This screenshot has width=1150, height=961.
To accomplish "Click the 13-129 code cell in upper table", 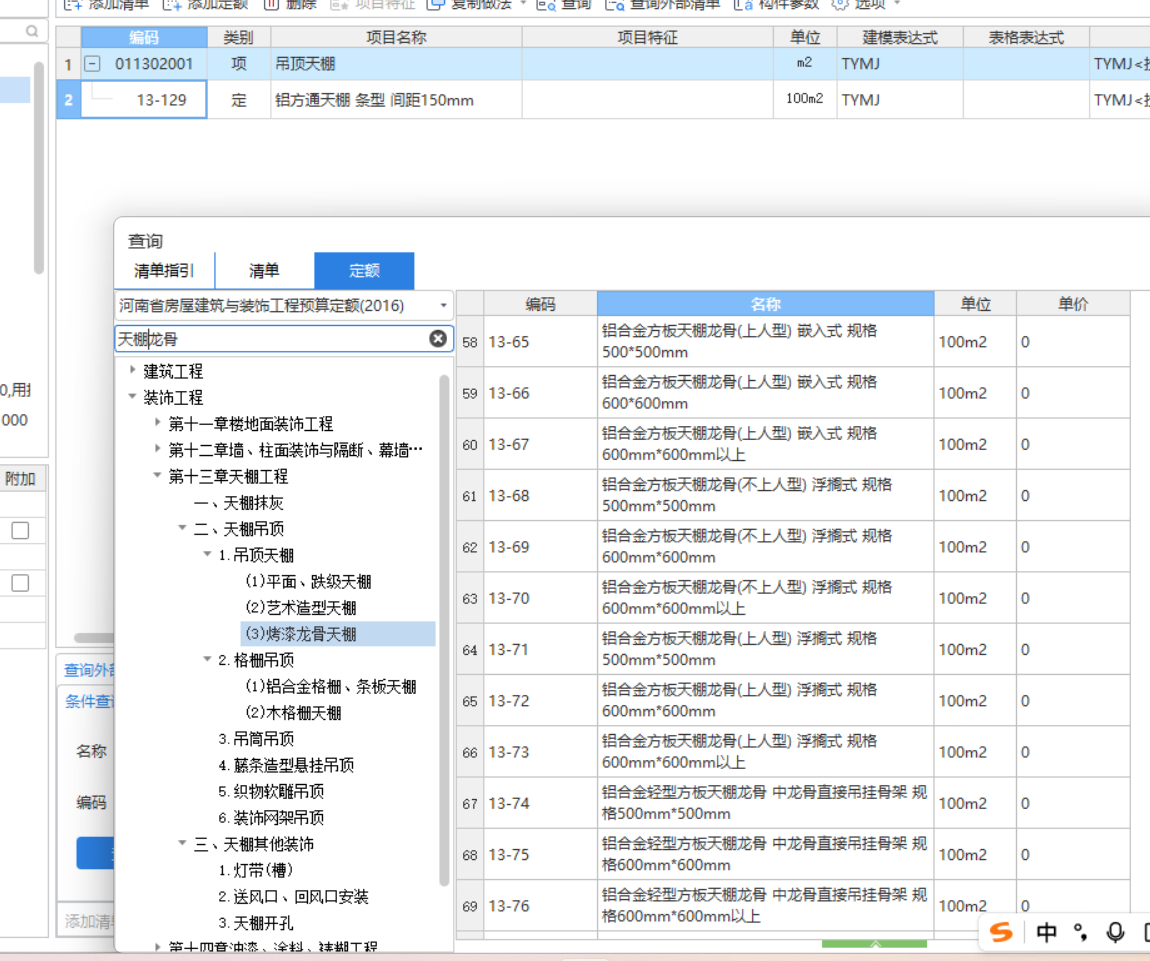I will (144, 100).
